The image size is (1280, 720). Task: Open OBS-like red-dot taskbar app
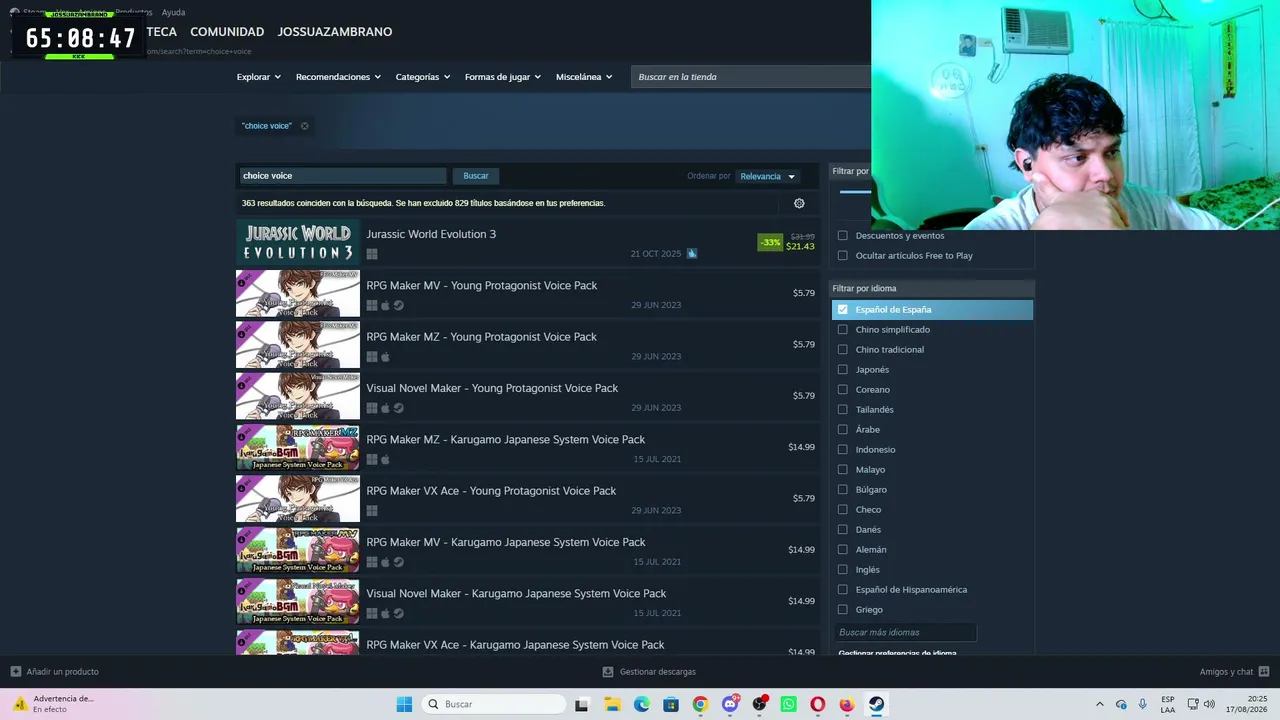[759, 704]
